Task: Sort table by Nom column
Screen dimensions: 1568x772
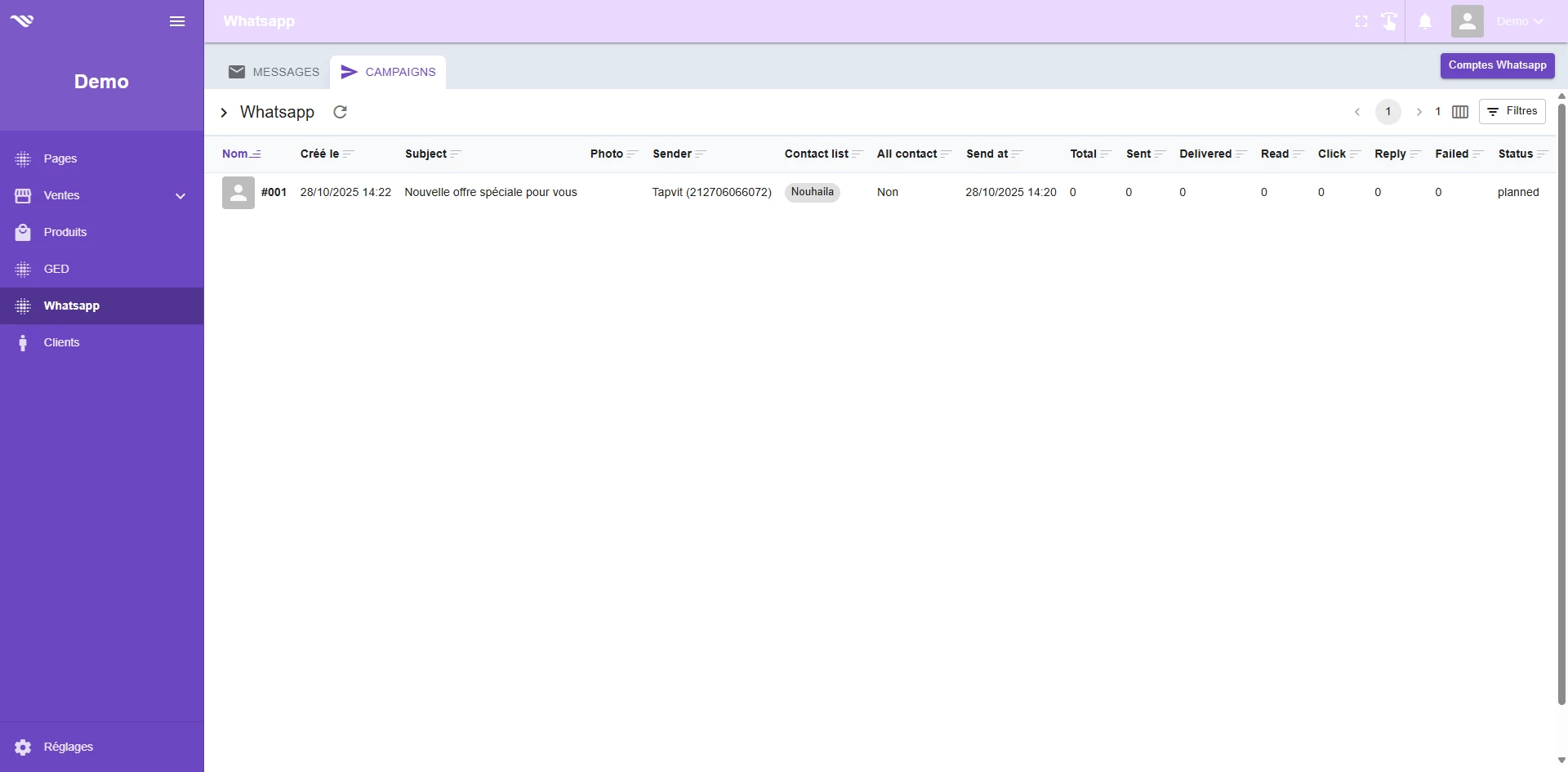Action: (x=235, y=154)
